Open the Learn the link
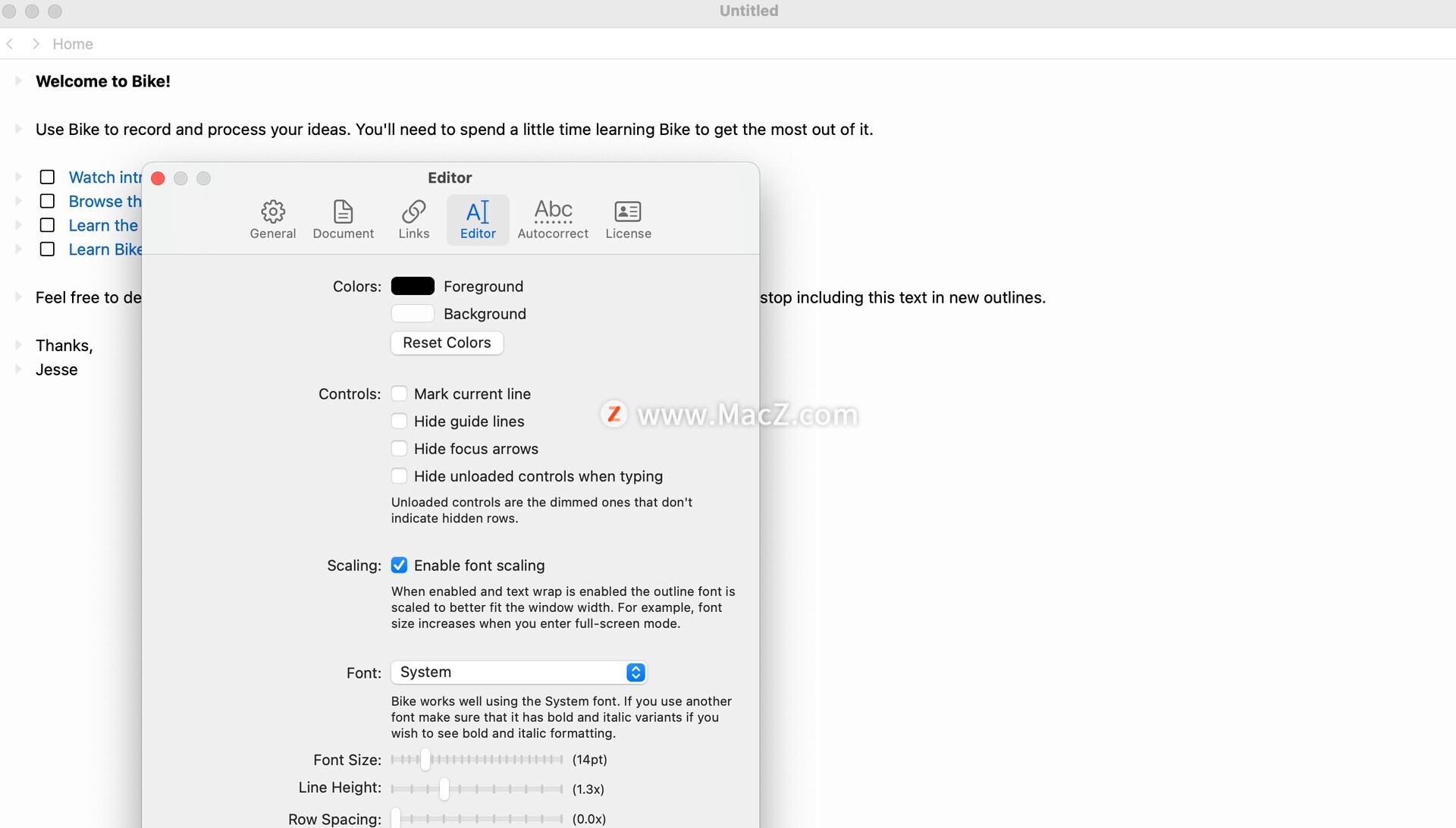 103,226
